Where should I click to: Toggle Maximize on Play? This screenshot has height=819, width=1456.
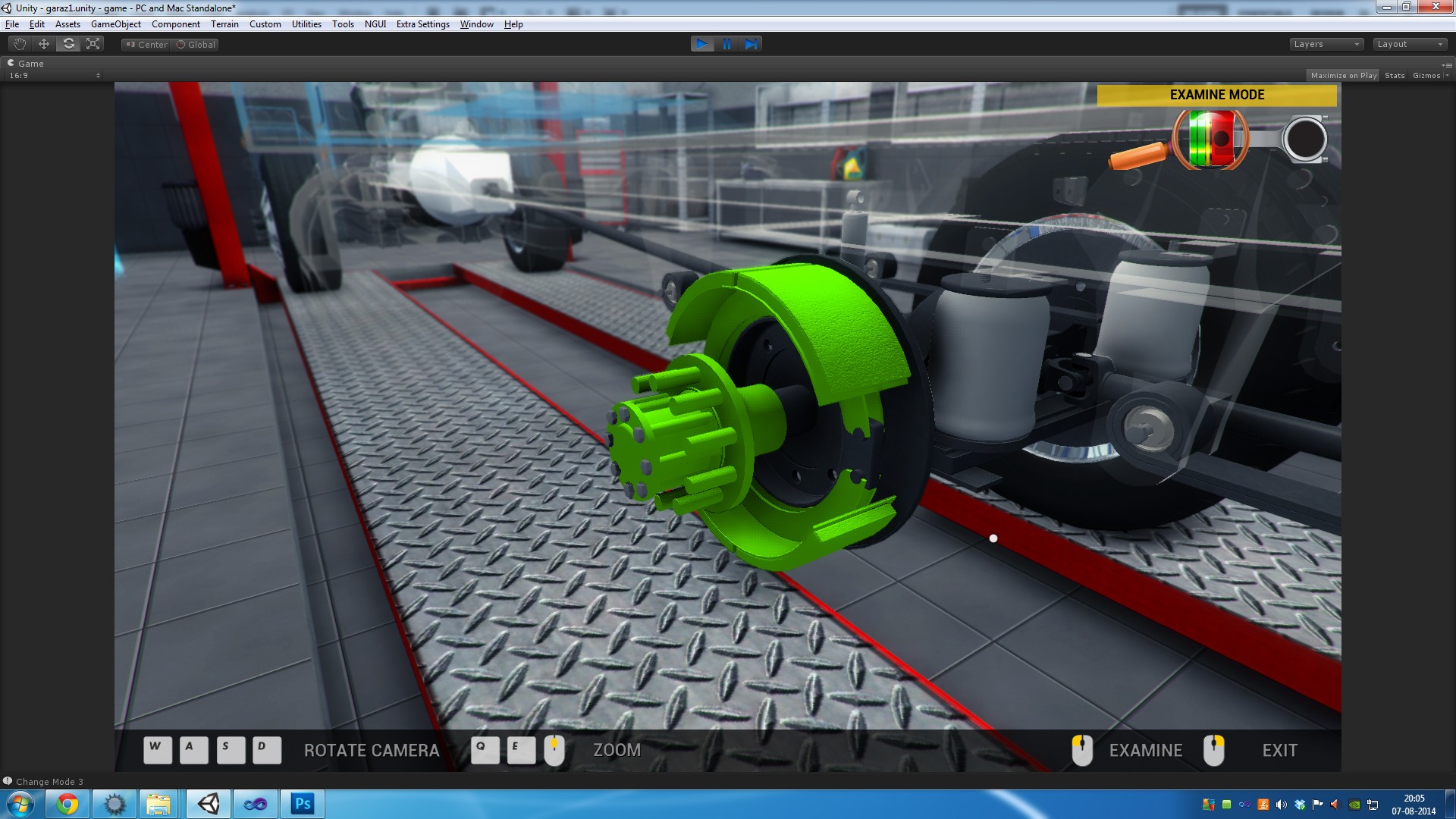(1343, 75)
